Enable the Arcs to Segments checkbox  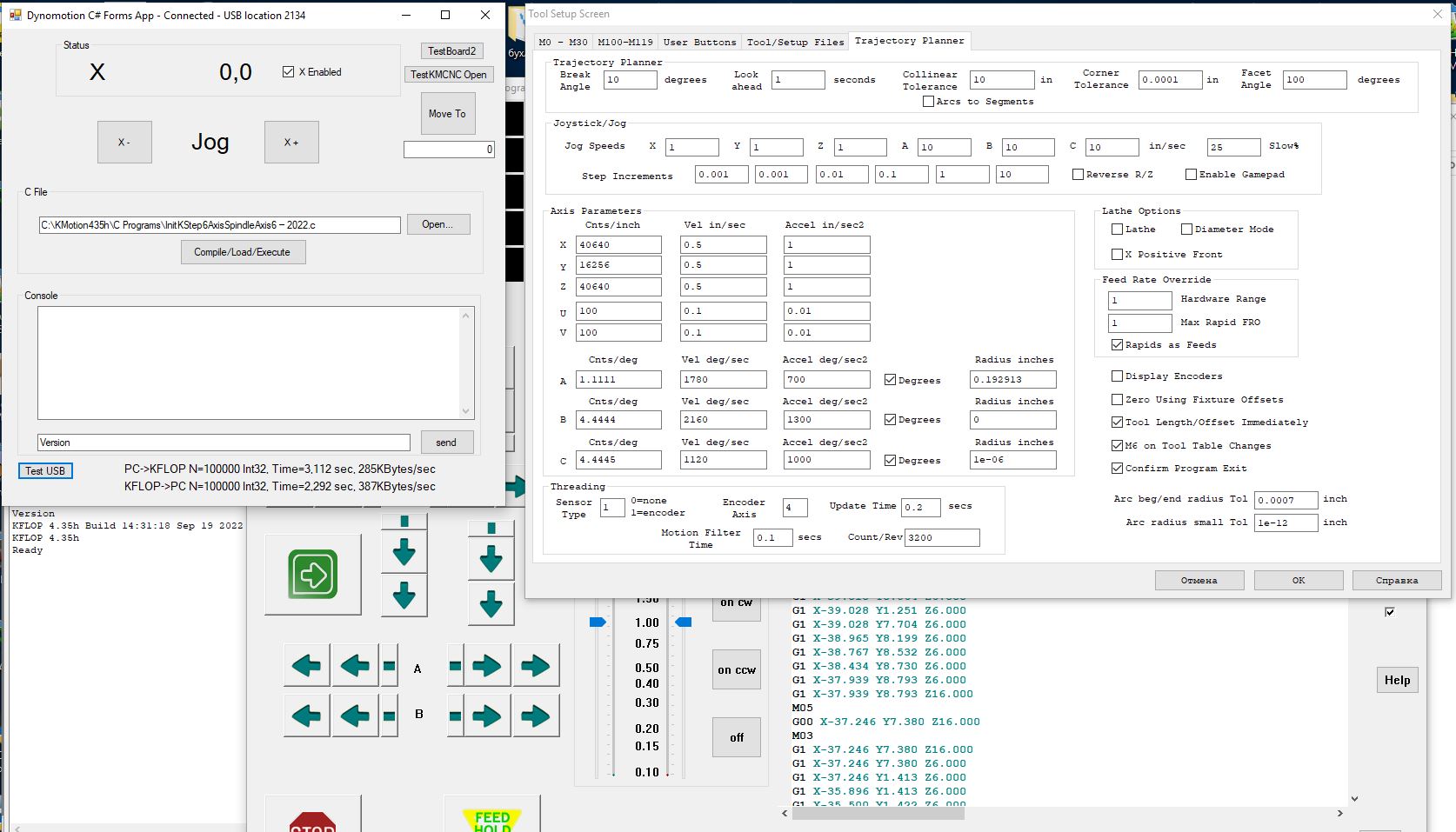(x=929, y=102)
